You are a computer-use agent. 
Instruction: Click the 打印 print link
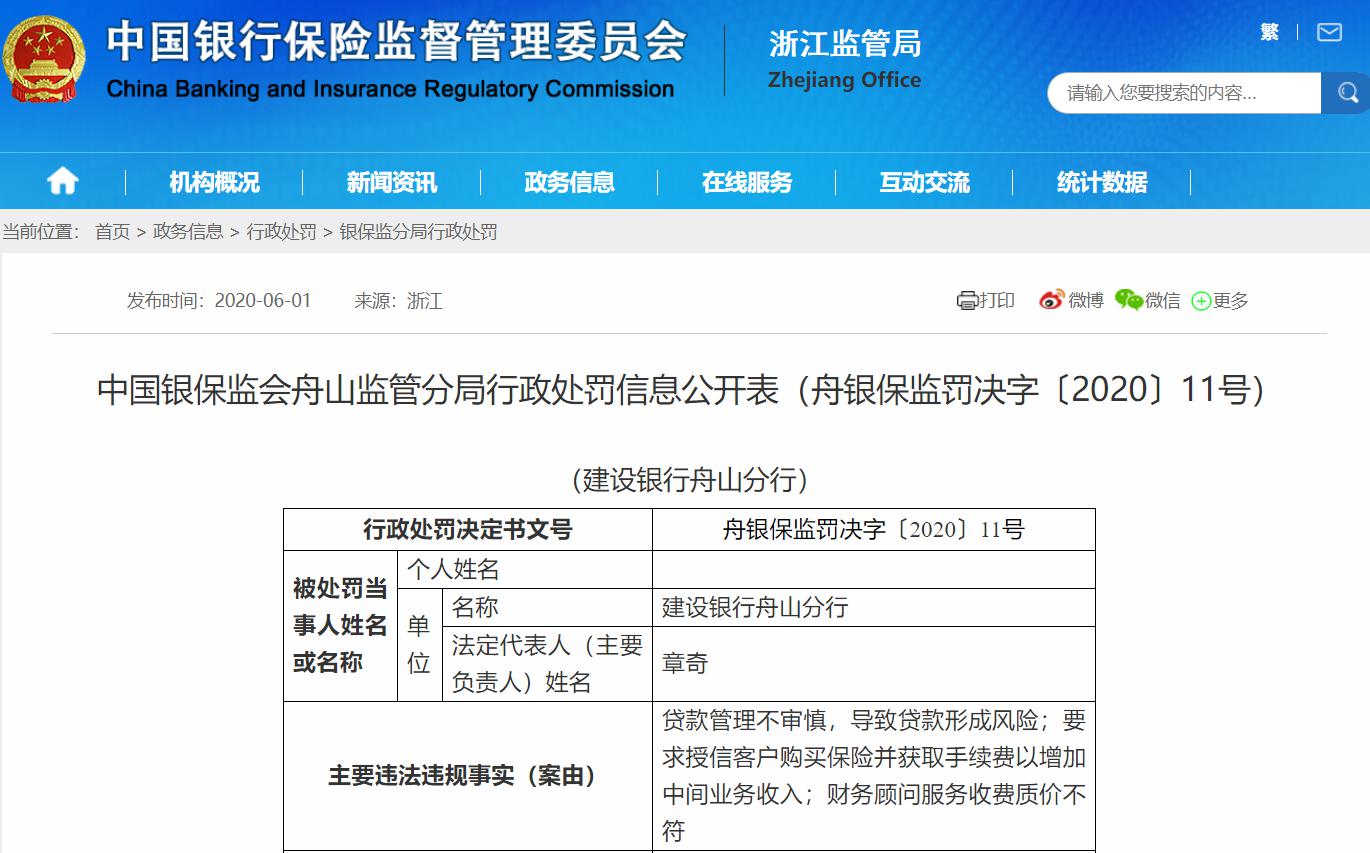[996, 300]
